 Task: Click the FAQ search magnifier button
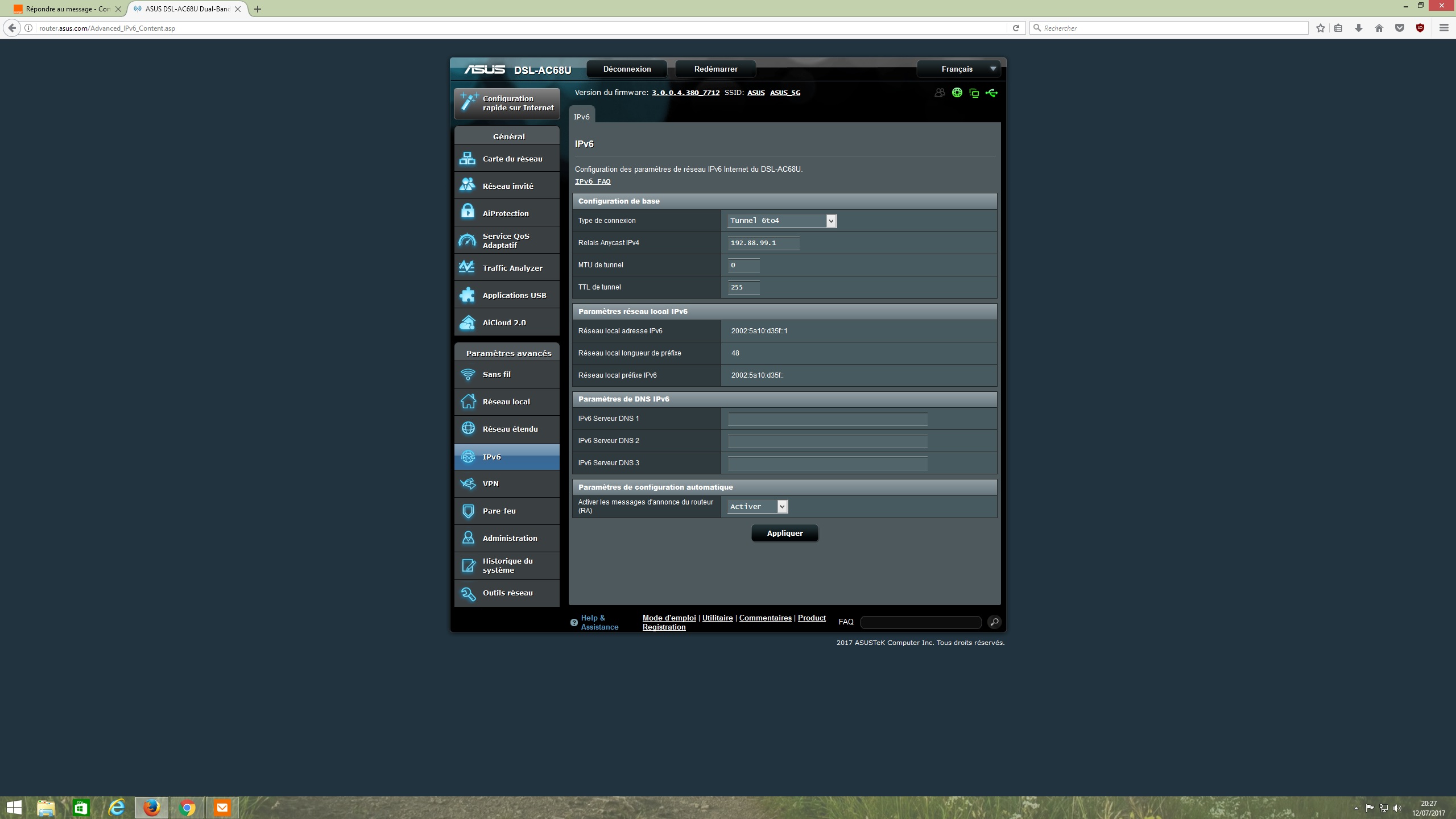point(994,622)
